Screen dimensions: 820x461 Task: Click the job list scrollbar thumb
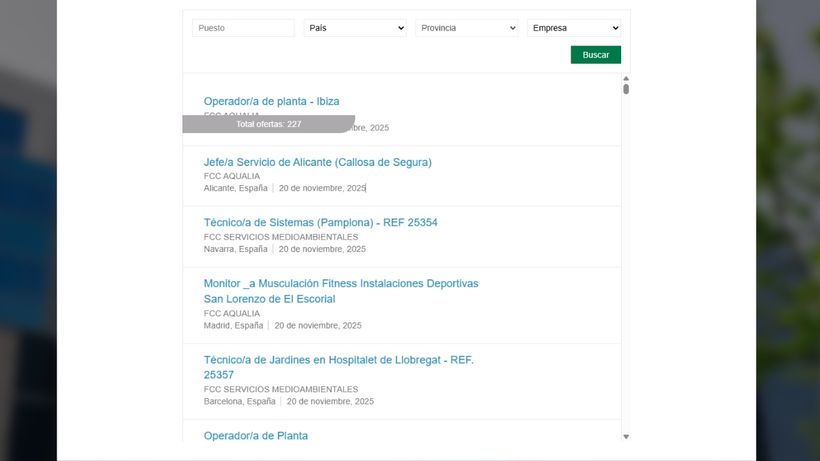[x=626, y=89]
